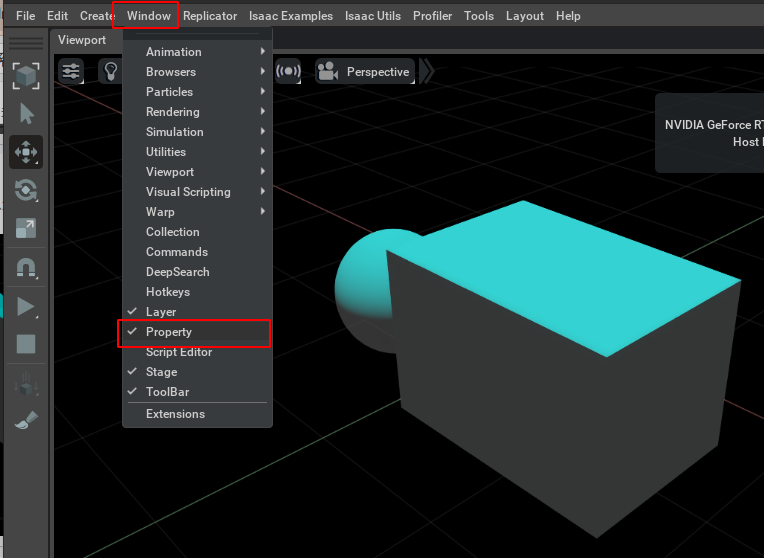The image size is (764, 558).
Task: Click the NVIDIA GeForce GPU info text
Action: point(714,125)
